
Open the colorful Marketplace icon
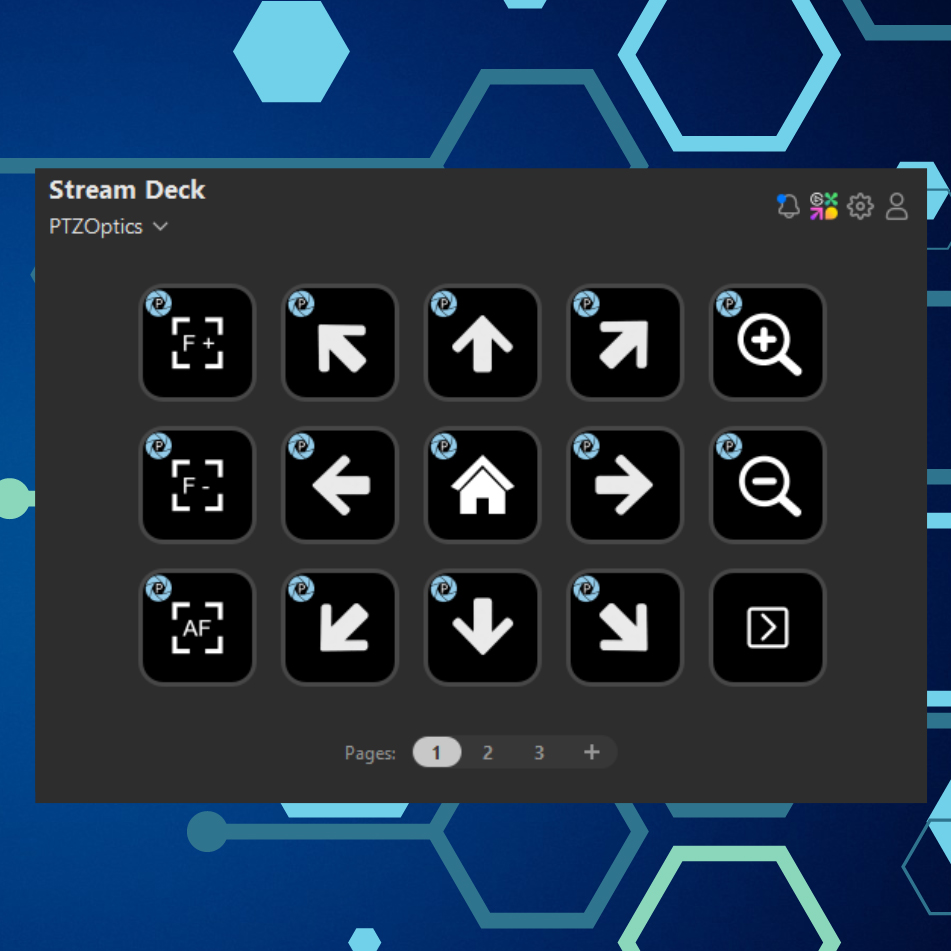(824, 206)
